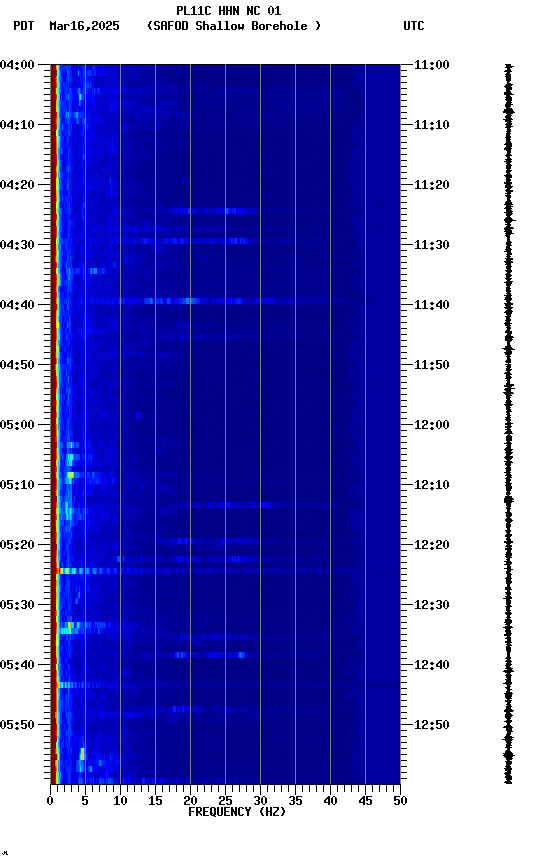Click the 11:00 UTC time label
Viewport: 552px width, 864px height.
pyautogui.click(x=432, y=65)
